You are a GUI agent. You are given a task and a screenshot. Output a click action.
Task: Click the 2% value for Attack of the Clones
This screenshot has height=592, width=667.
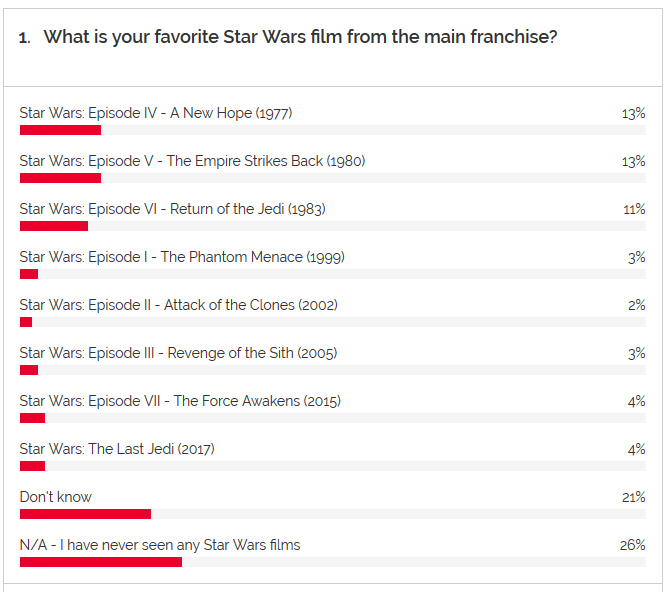[637, 305]
